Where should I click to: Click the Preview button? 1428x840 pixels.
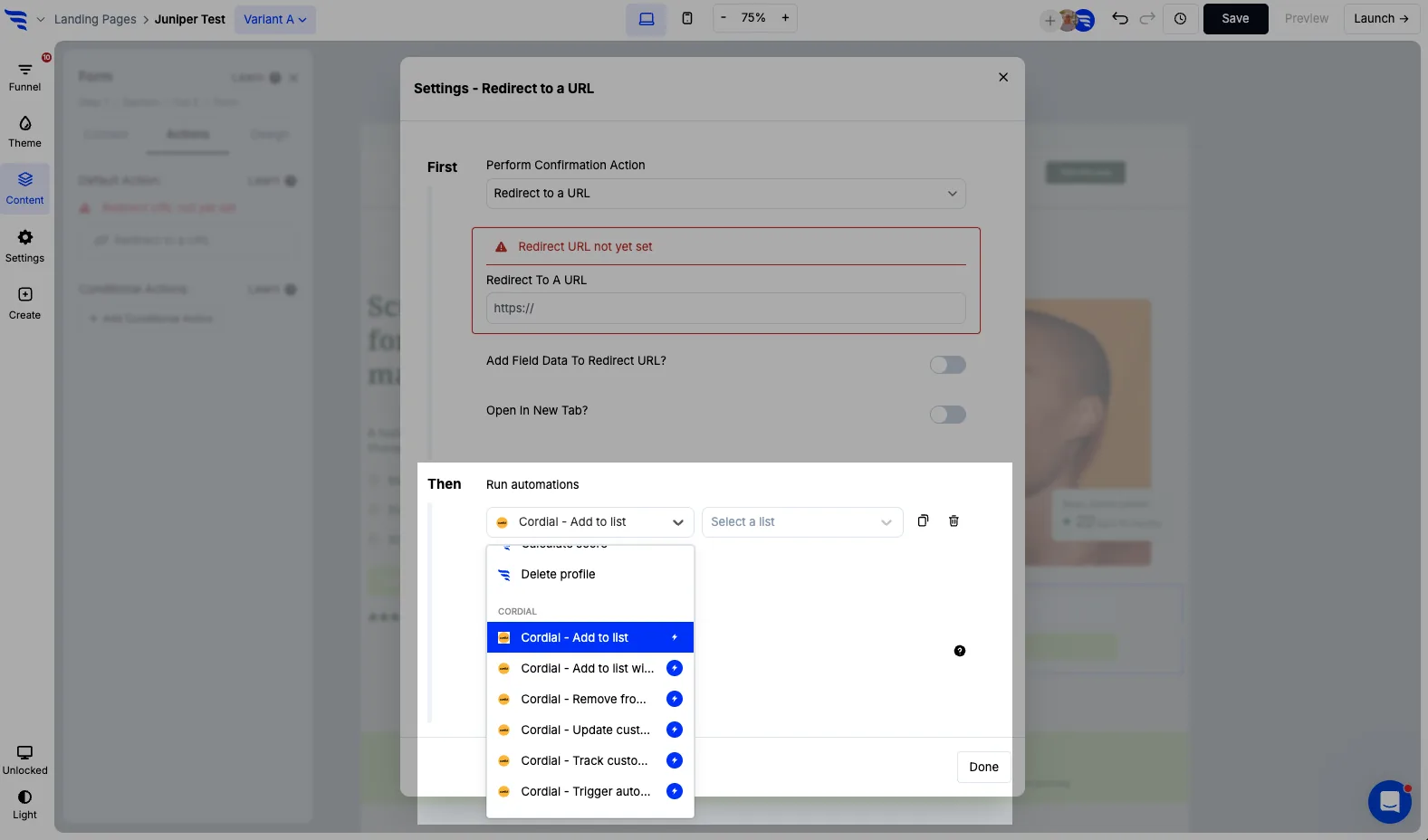click(x=1306, y=18)
